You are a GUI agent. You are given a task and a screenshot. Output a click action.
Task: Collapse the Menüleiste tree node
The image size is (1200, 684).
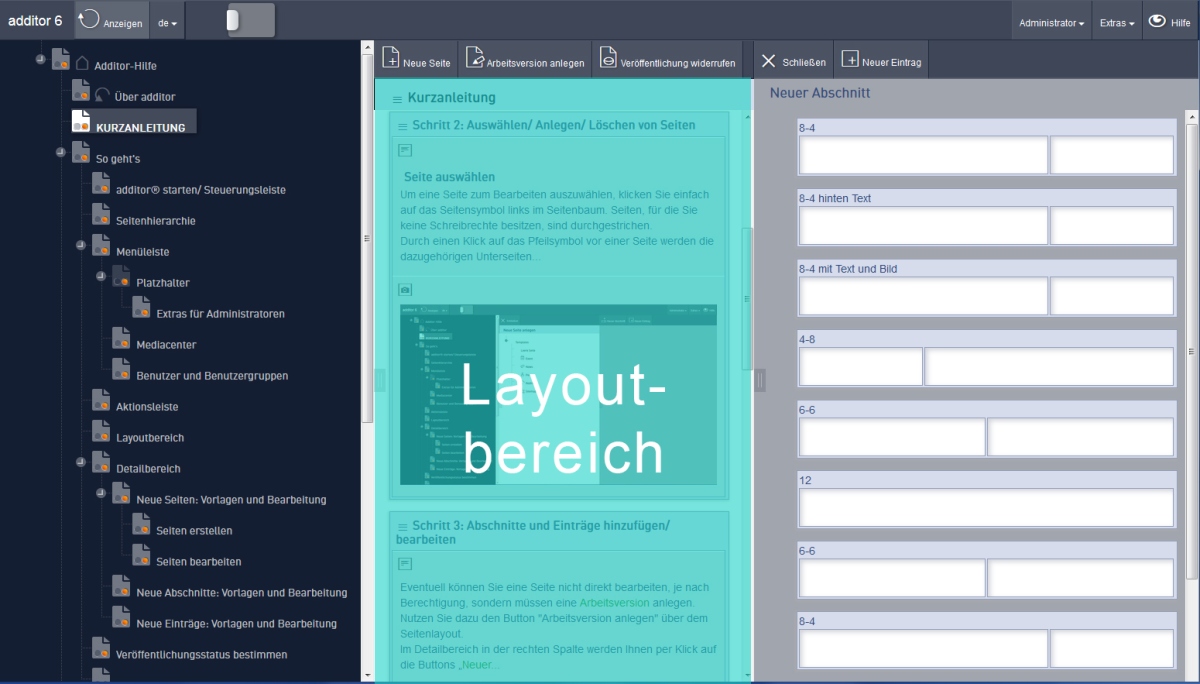80,245
